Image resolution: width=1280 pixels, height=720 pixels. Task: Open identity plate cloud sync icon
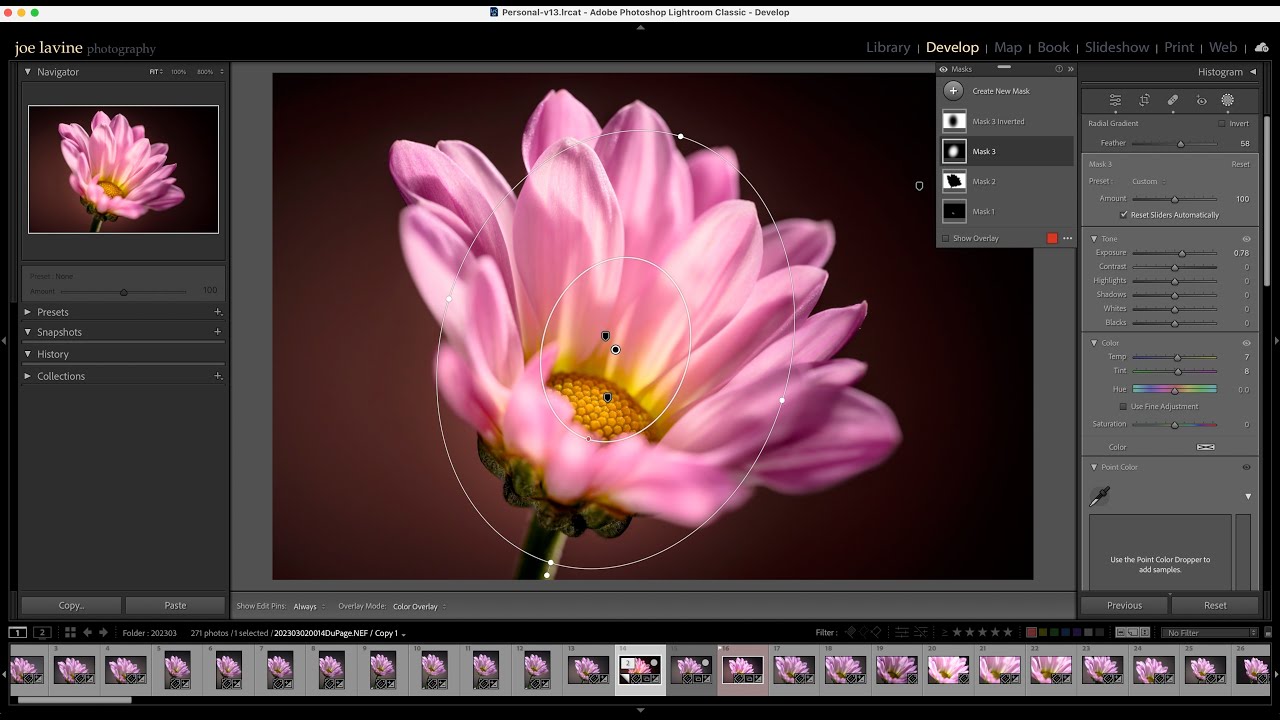[1261, 48]
